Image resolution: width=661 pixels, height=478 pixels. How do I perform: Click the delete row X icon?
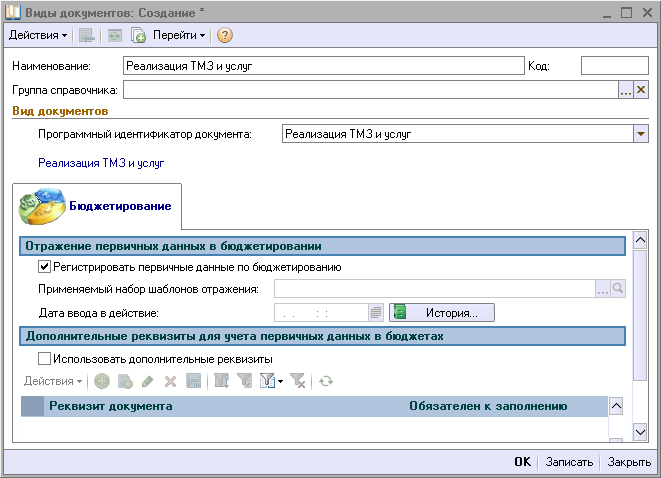[x=170, y=381]
